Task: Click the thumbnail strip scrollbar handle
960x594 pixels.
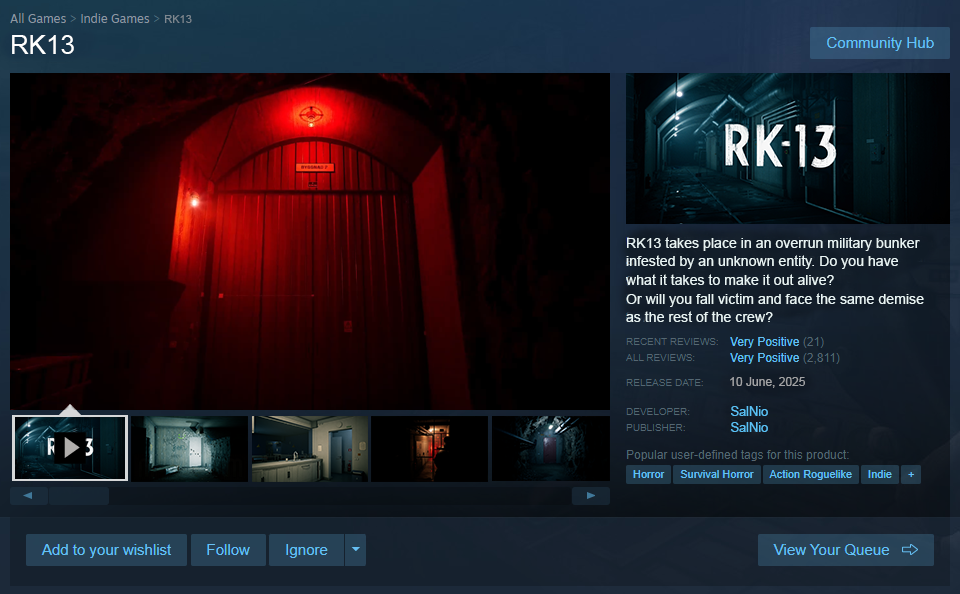Action: 79,496
